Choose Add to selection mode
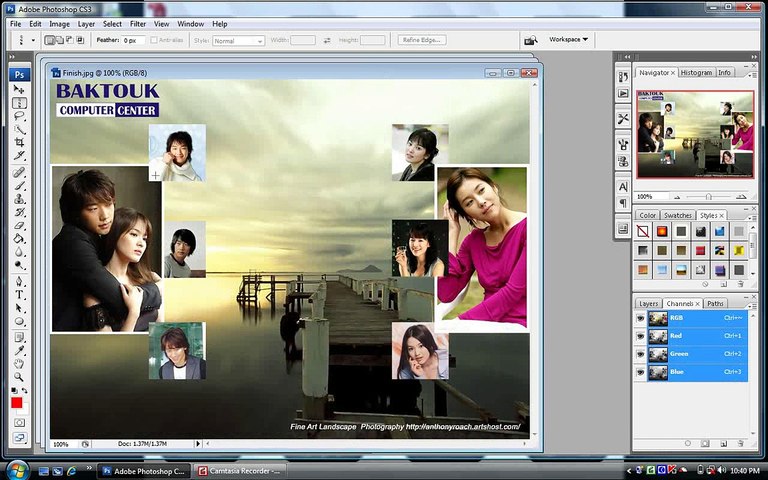The image size is (768, 480). coord(59,40)
